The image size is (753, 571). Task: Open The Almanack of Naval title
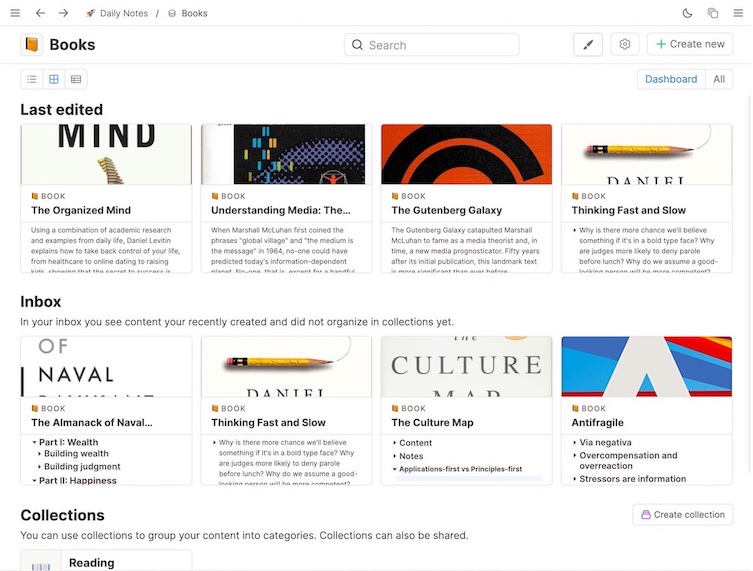click(92, 423)
